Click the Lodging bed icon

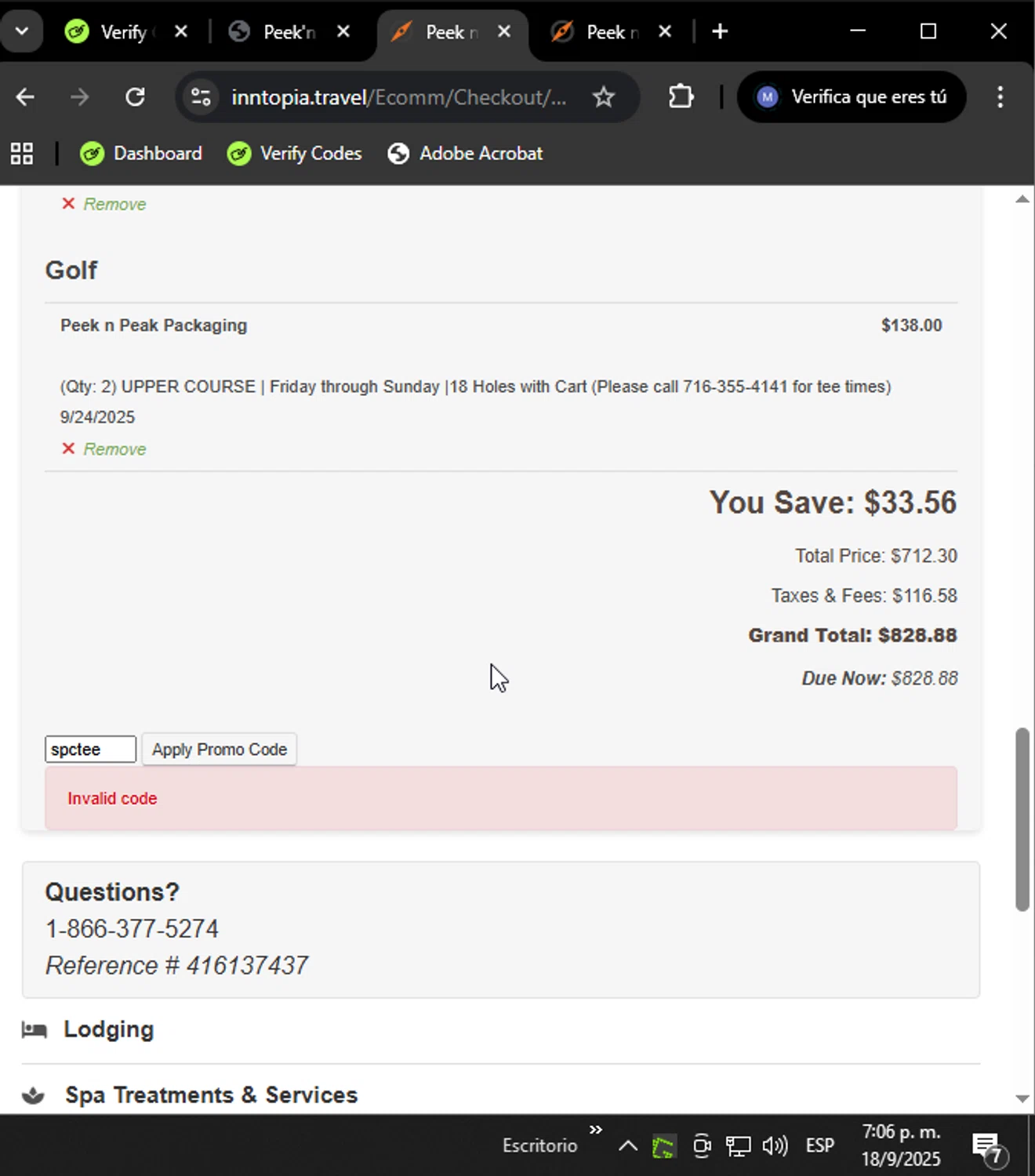(x=34, y=1029)
